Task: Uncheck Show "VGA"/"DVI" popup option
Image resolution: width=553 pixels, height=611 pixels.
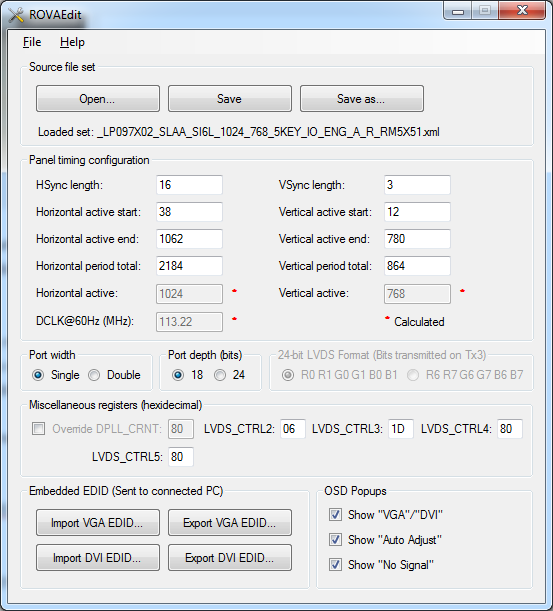Action: point(335,515)
